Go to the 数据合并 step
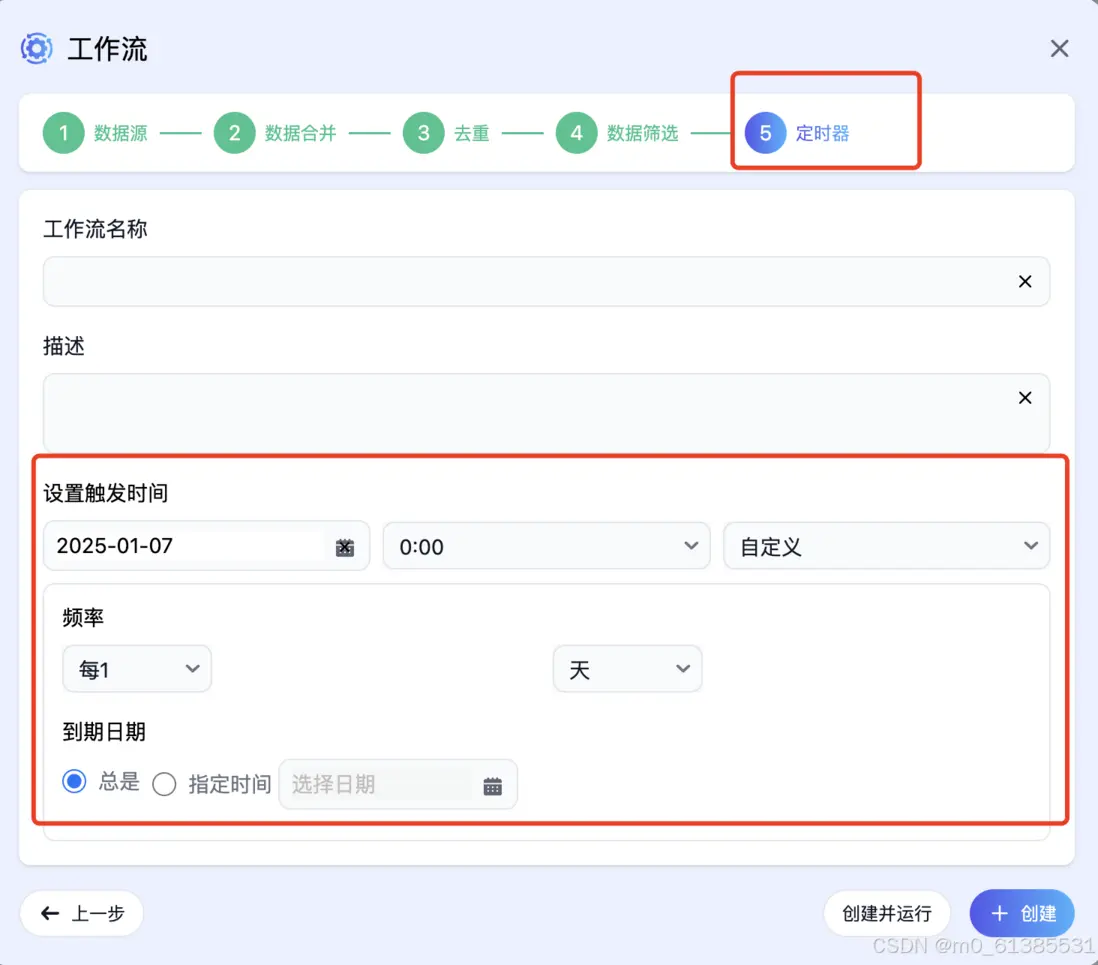Viewport: 1098px width, 965px height. click(x=299, y=133)
